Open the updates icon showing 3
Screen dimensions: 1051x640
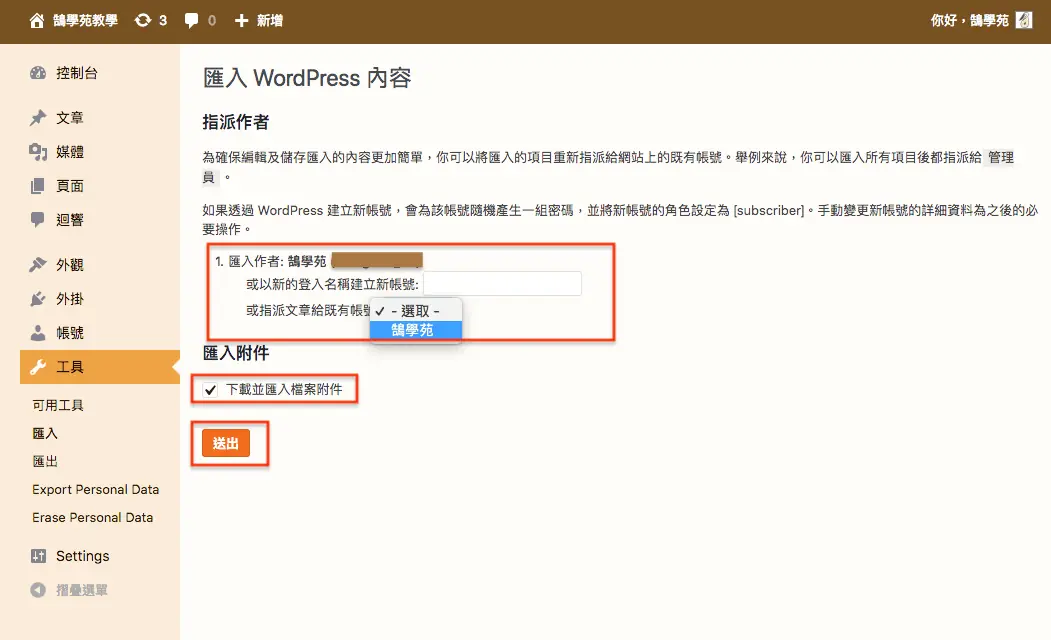click(x=143, y=21)
